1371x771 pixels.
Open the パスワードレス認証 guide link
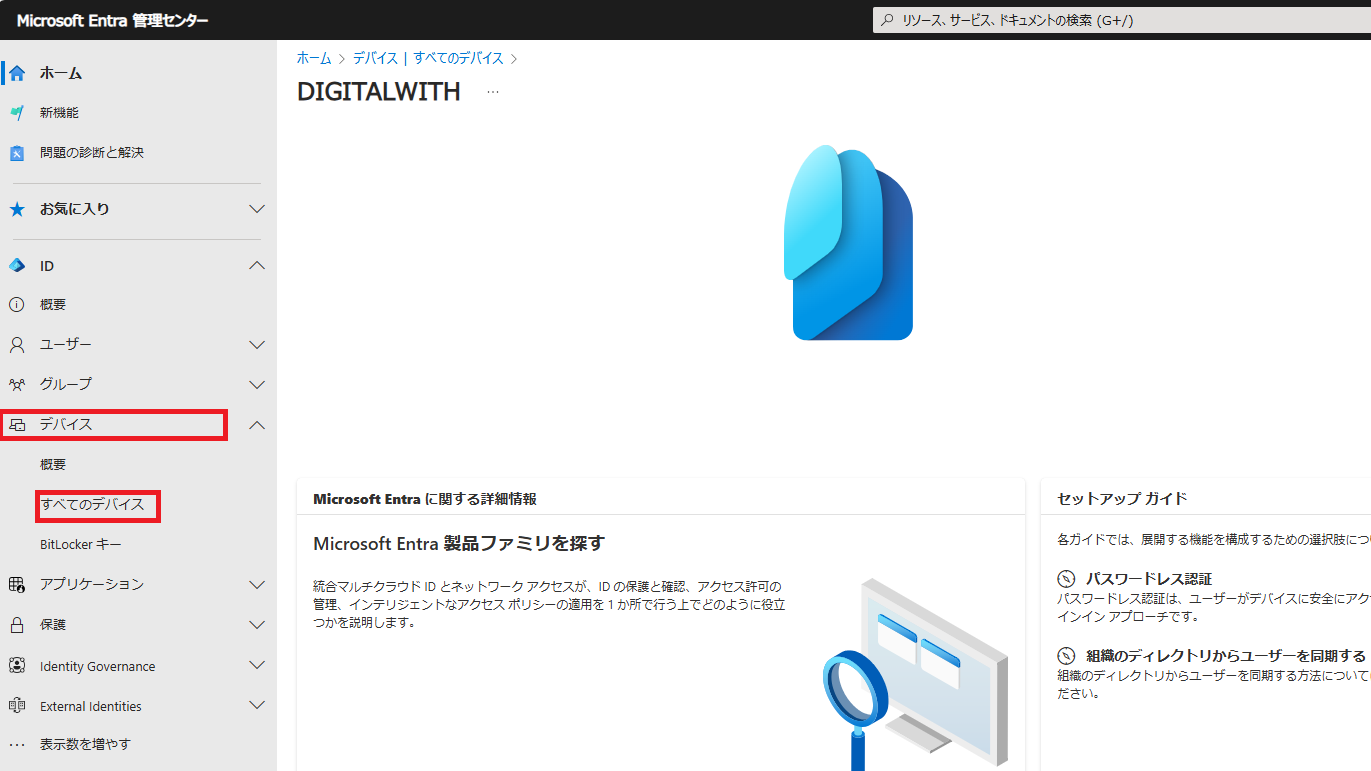click(x=1149, y=579)
